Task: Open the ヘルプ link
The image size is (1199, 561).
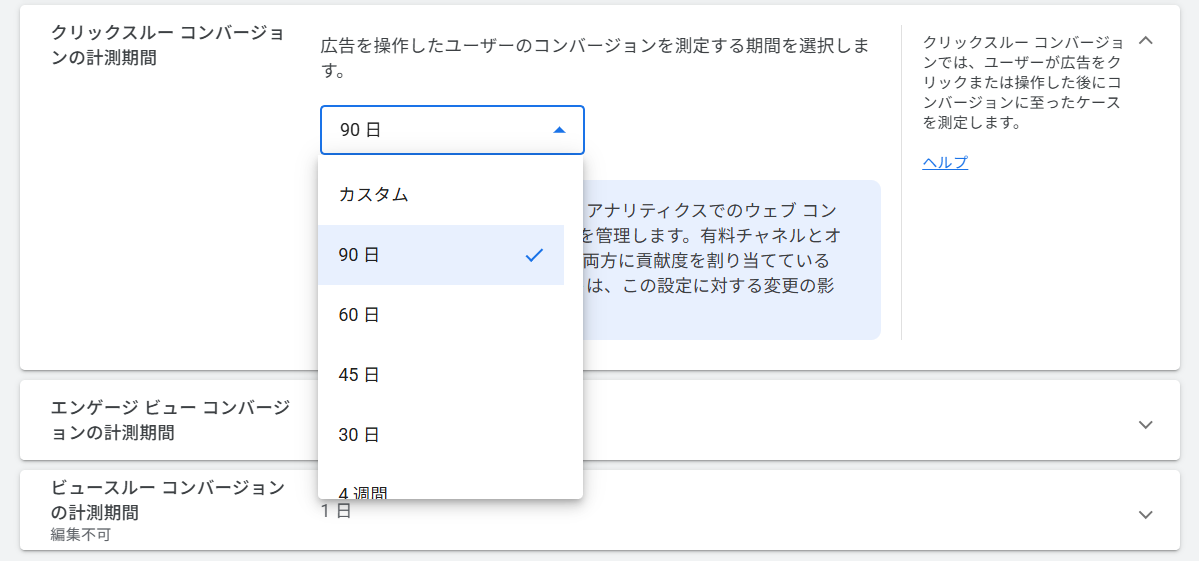Action: (x=945, y=162)
